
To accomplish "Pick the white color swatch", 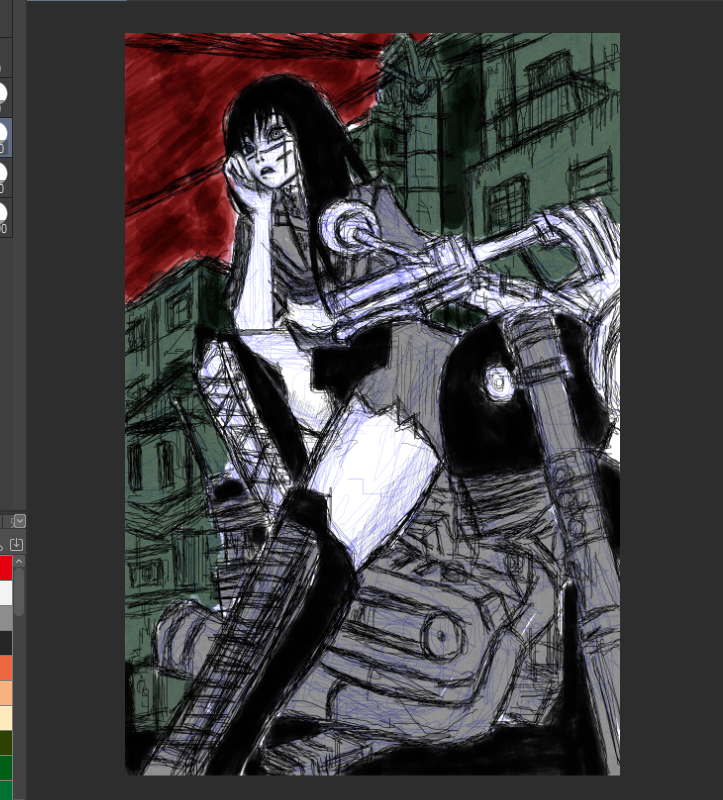I will [6, 593].
